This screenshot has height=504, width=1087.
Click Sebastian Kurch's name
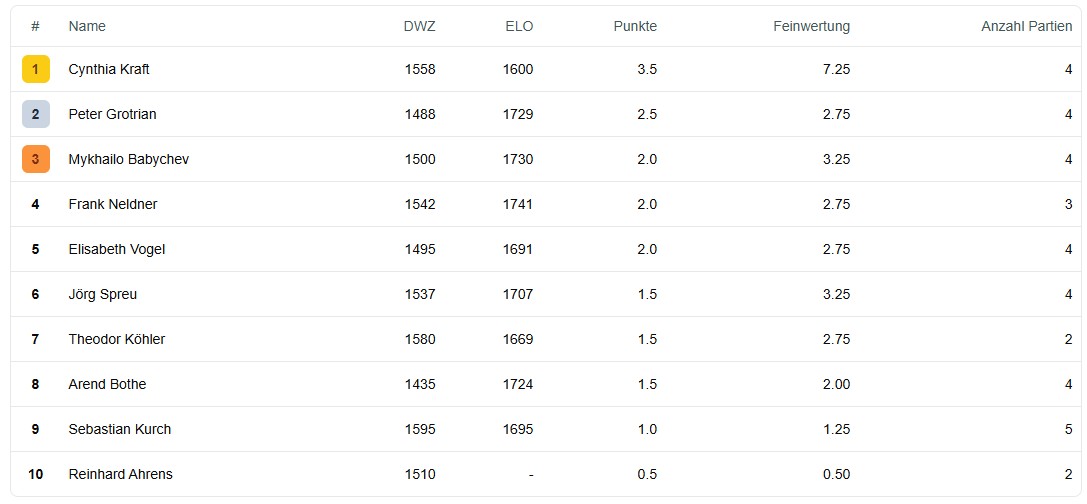[x=120, y=429]
